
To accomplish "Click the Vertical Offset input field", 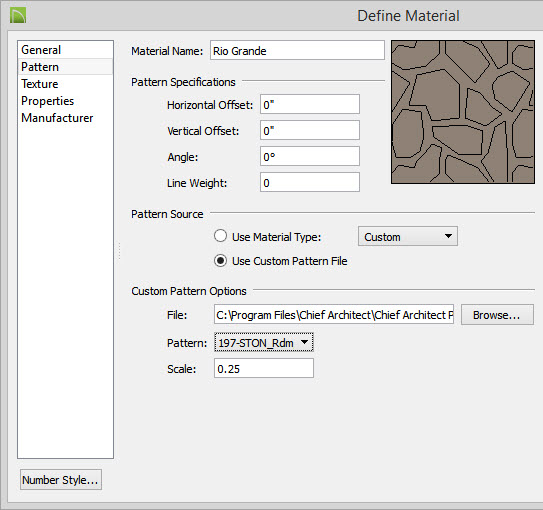I will pyautogui.click(x=310, y=130).
